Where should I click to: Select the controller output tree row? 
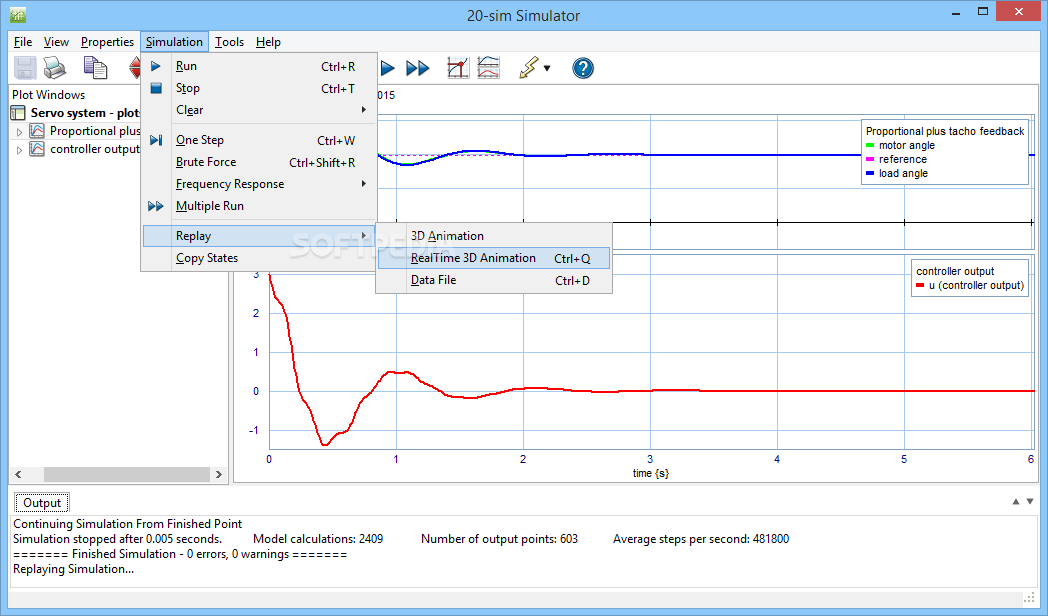[x=94, y=149]
